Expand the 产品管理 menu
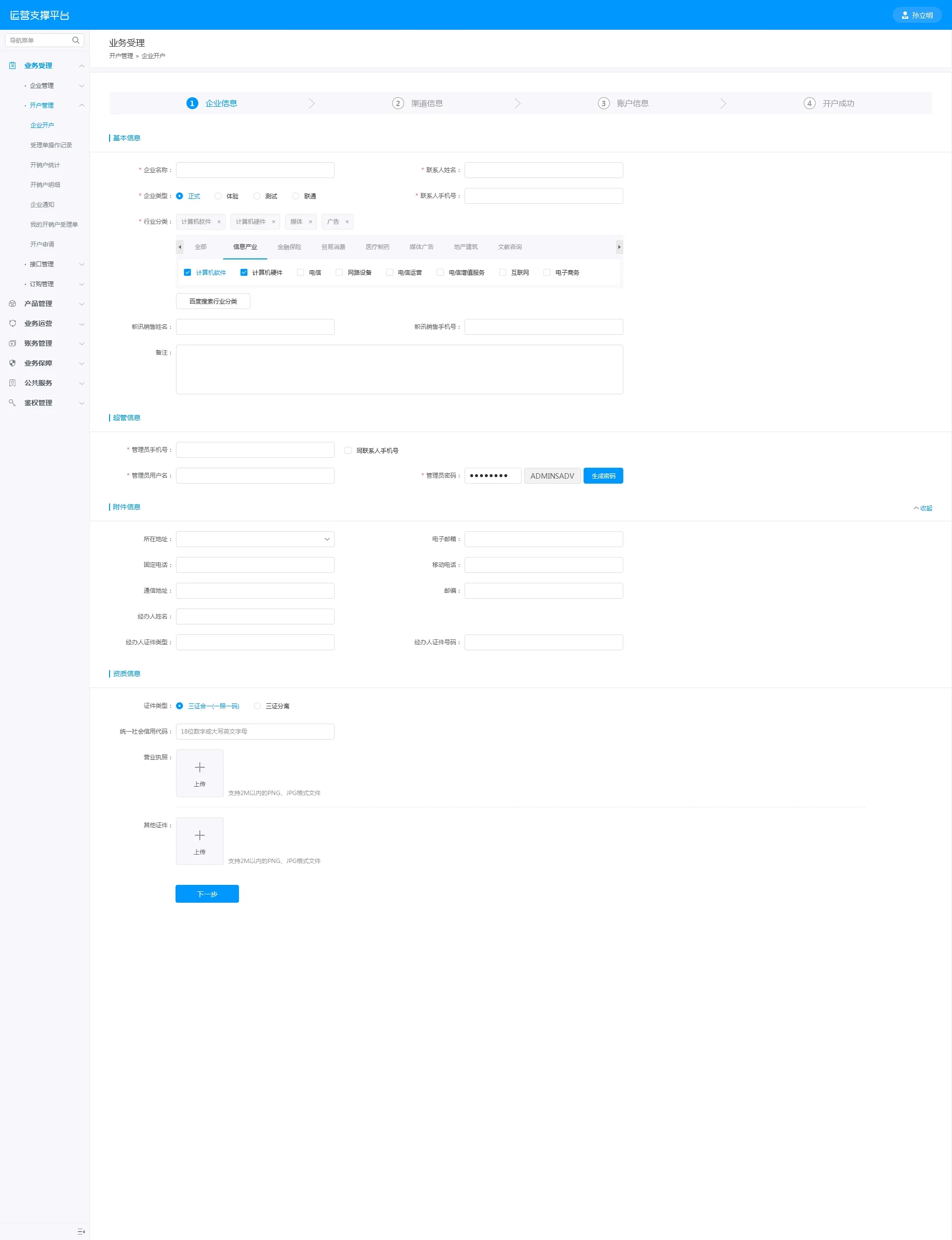The image size is (952, 1240). point(82,304)
